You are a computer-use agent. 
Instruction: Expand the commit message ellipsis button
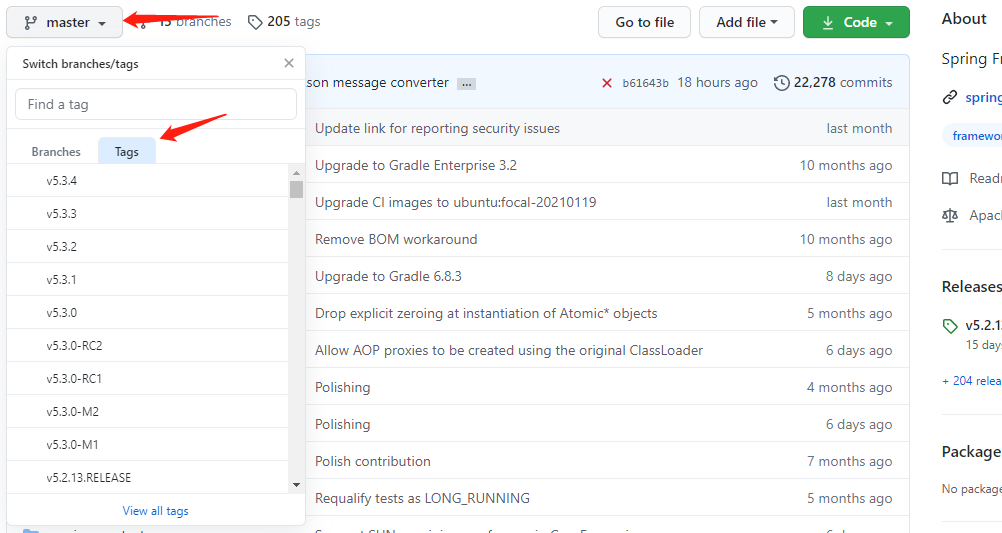pos(466,84)
